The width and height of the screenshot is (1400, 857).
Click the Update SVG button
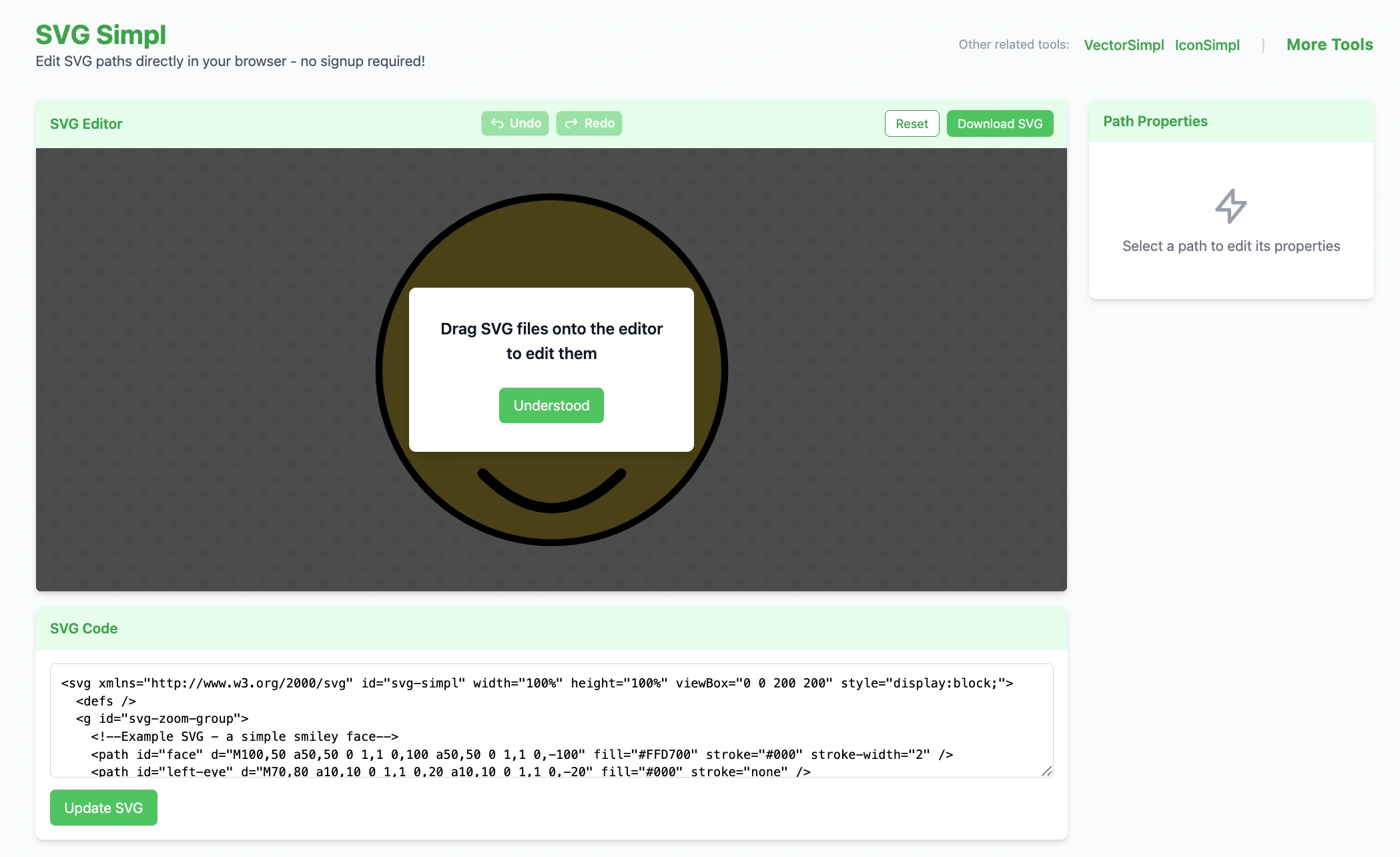click(x=103, y=808)
